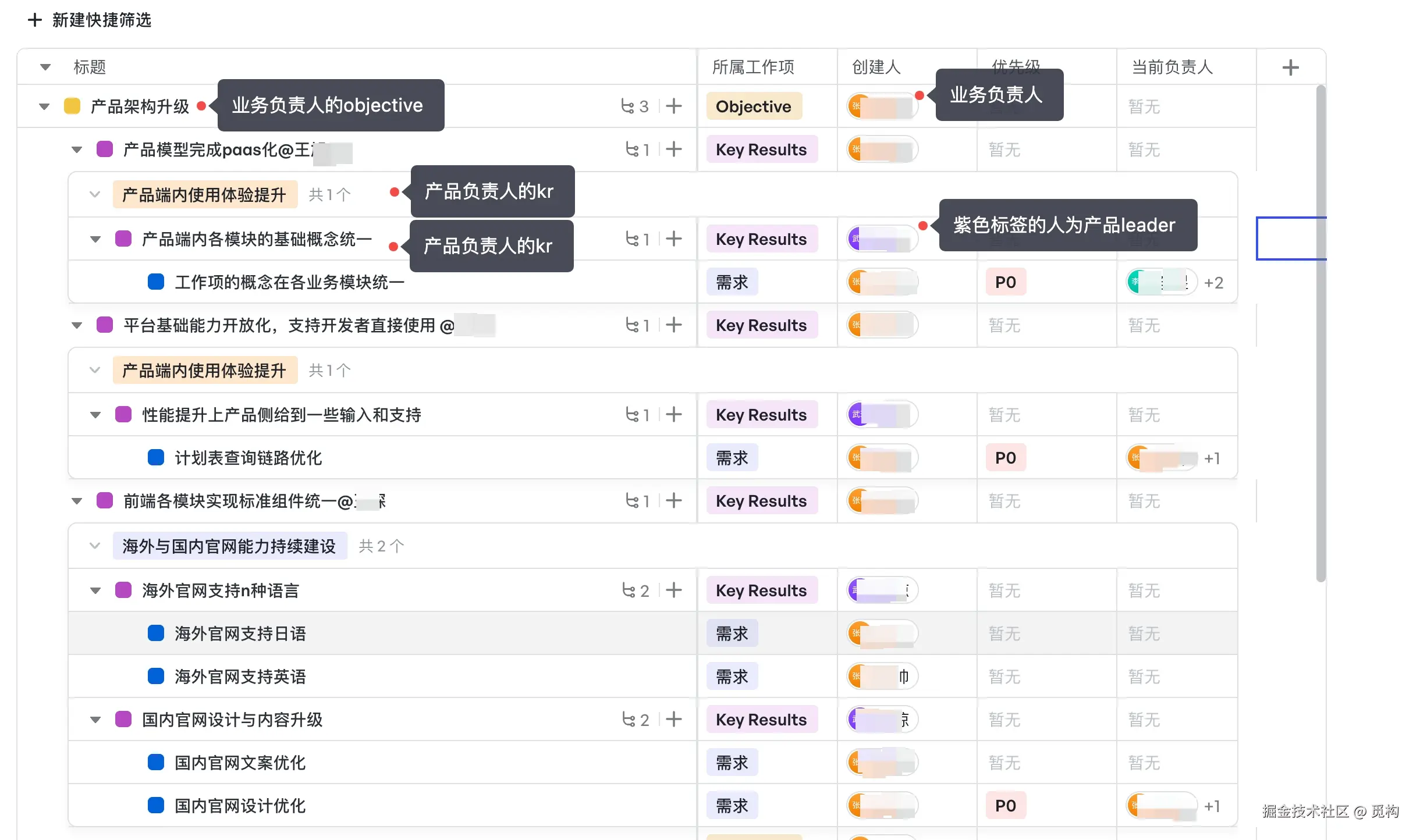The height and width of the screenshot is (840, 1420).
Task: Add child under 性能提升上产品侧给到一些输入和支持
Action: click(x=674, y=414)
